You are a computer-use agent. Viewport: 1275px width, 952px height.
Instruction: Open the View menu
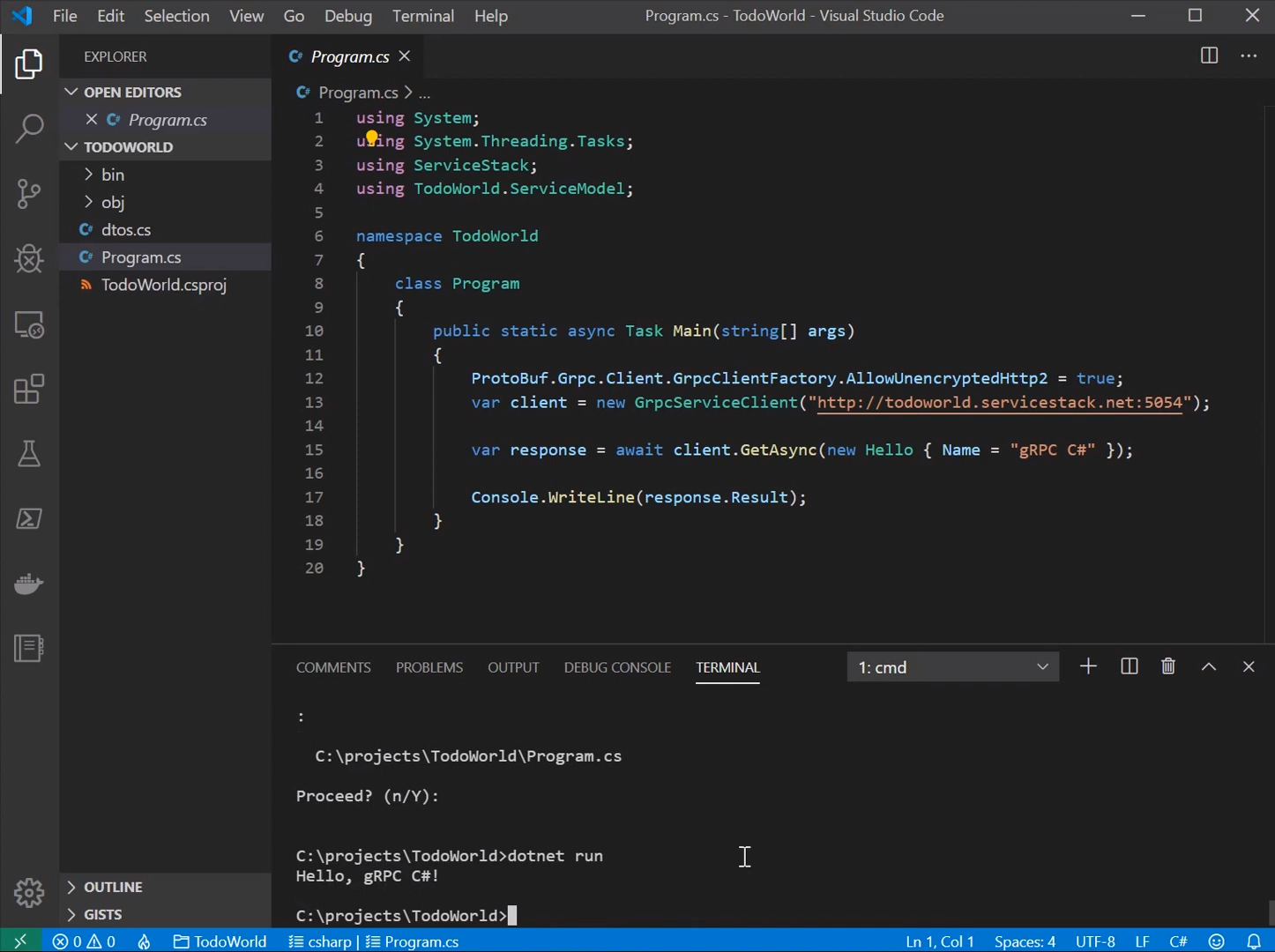tap(246, 16)
